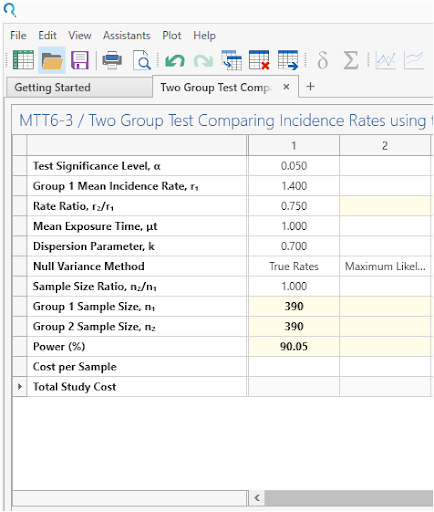Click the horizontal scrollbar track

tap(348, 498)
